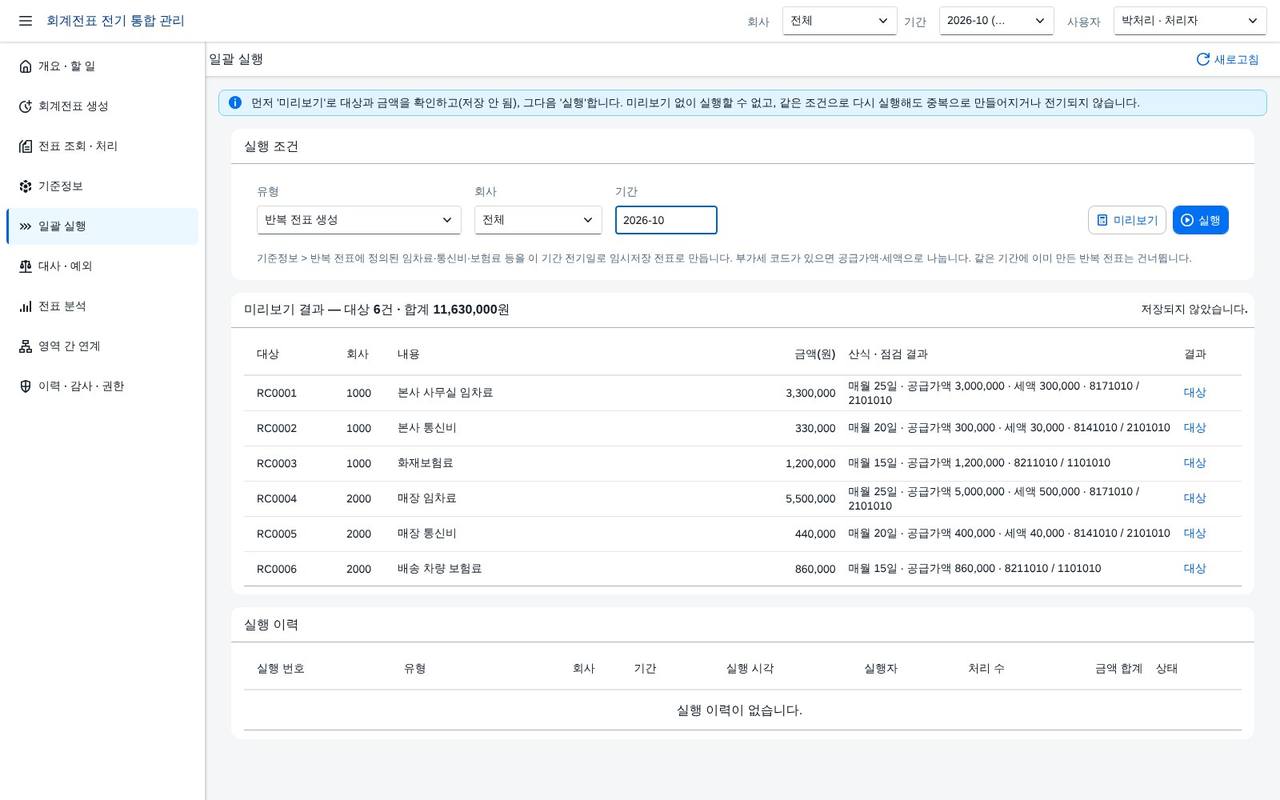Click the play icon on the 실행 button
This screenshot has height=800, width=1280.
click(x=1187, y=220)
